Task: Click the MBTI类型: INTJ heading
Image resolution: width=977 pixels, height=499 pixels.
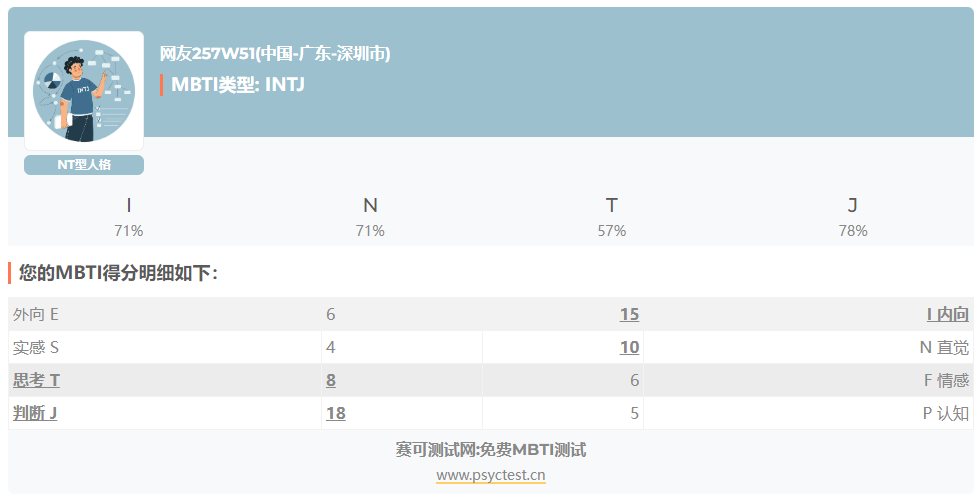Action: [238, 84]
